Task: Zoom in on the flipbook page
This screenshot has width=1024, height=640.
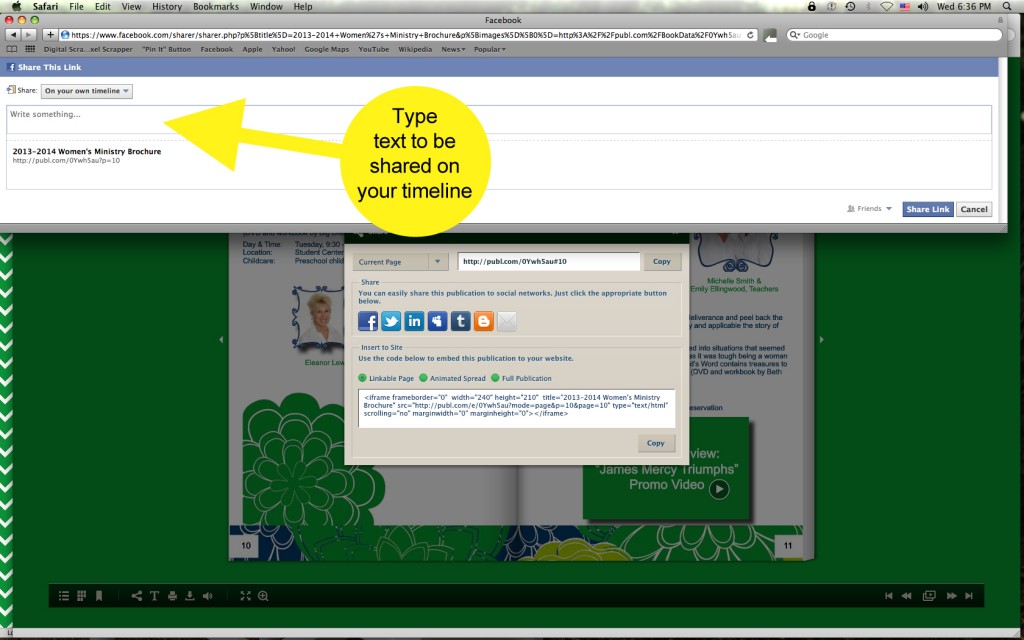Action: point(263,596)
